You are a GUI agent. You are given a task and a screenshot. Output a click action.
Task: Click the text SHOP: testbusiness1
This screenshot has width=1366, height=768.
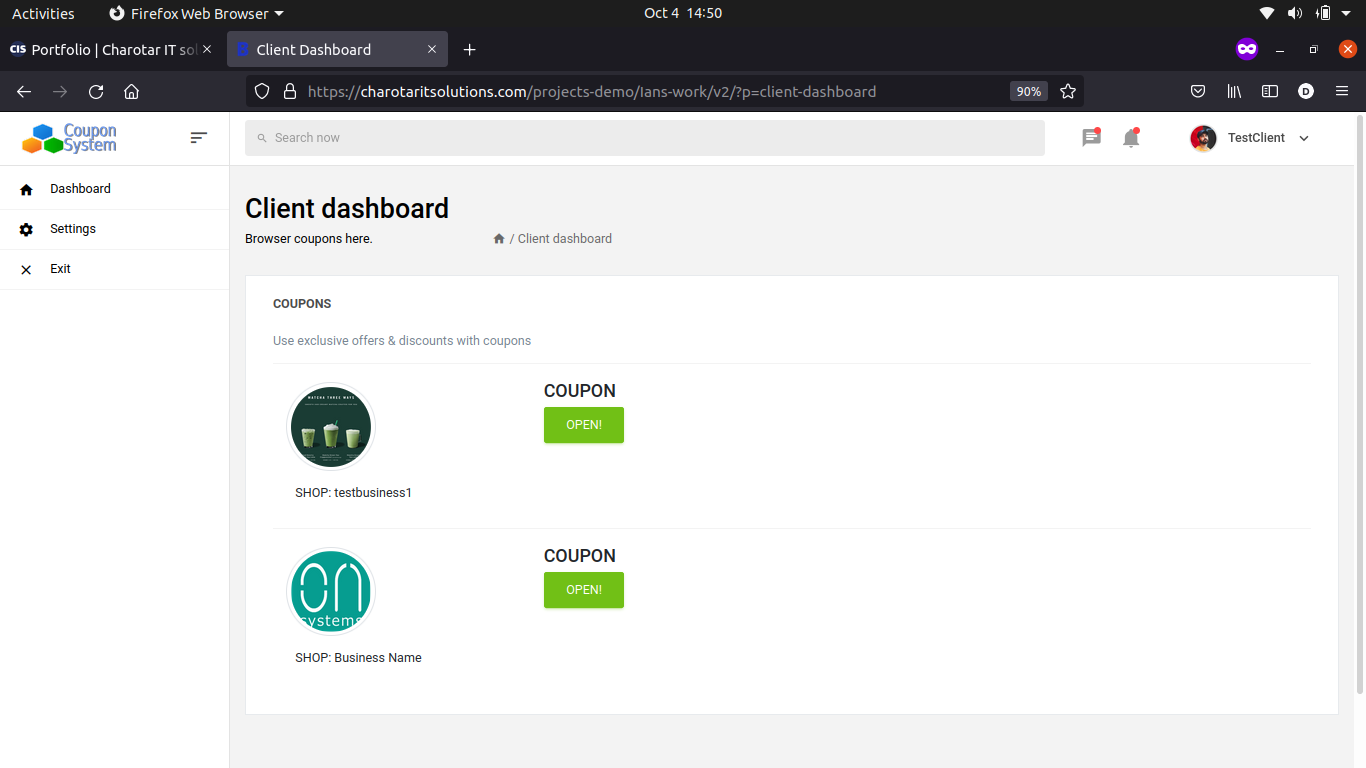pyautogui.click(x=354, y=493)
